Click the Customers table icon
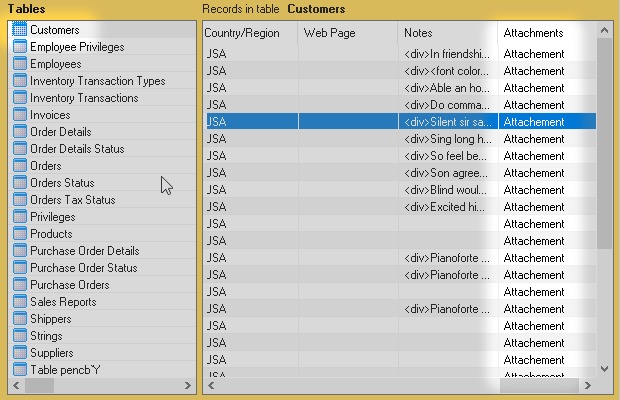This screenshot has height=400, width=620. (x=19, y=30)
